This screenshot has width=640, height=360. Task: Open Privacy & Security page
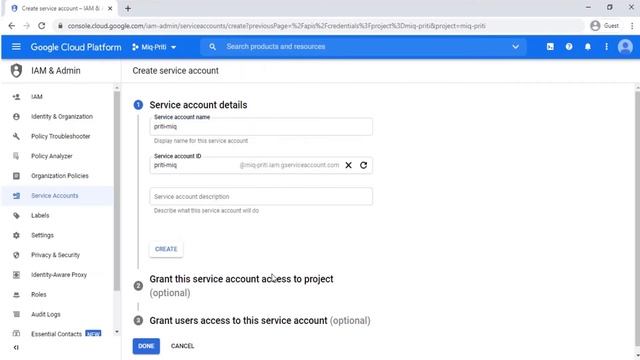pyautogui.click(x=56, y=255)
